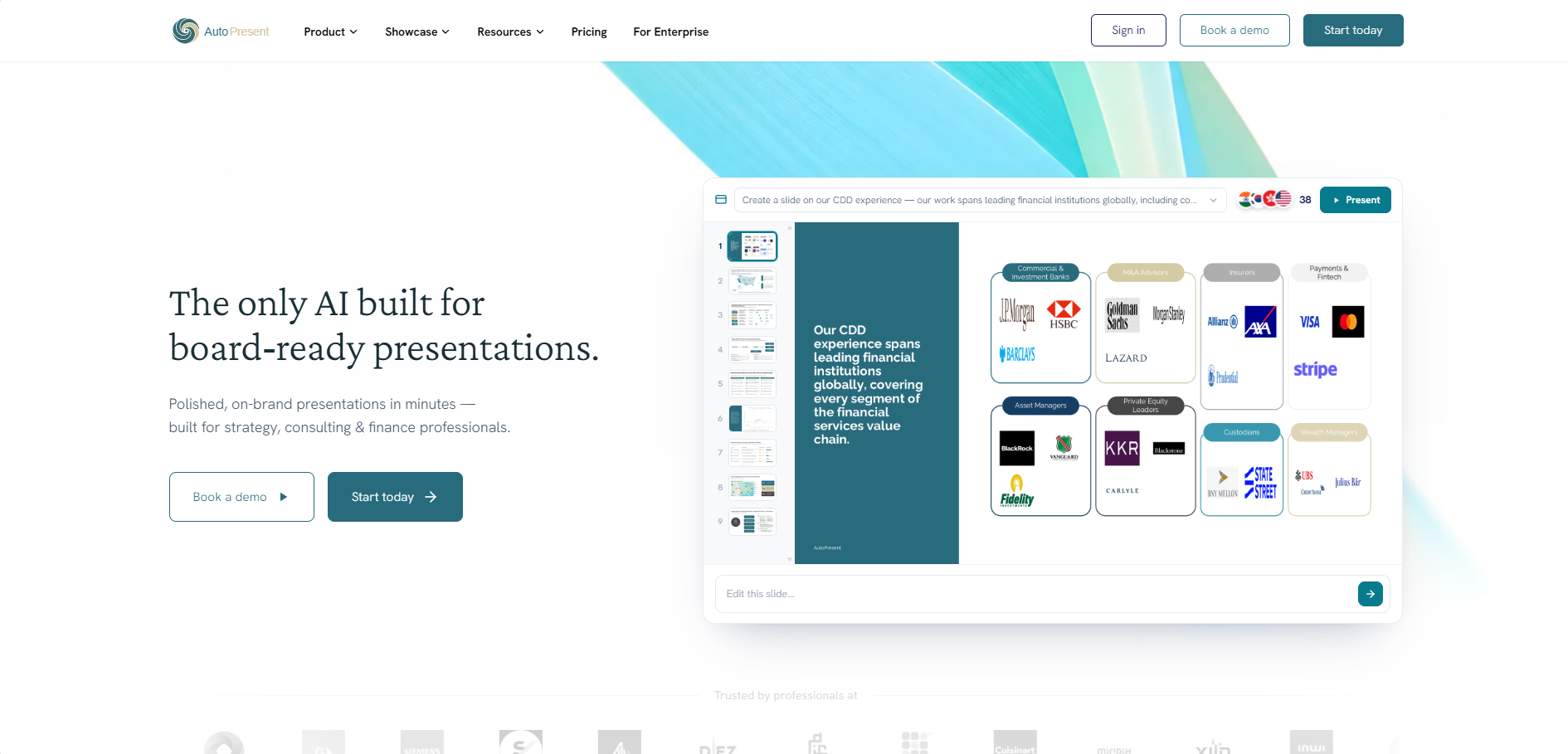Click Book a demo in header
Screen dimensions: 1568x754
point(1234,30)
